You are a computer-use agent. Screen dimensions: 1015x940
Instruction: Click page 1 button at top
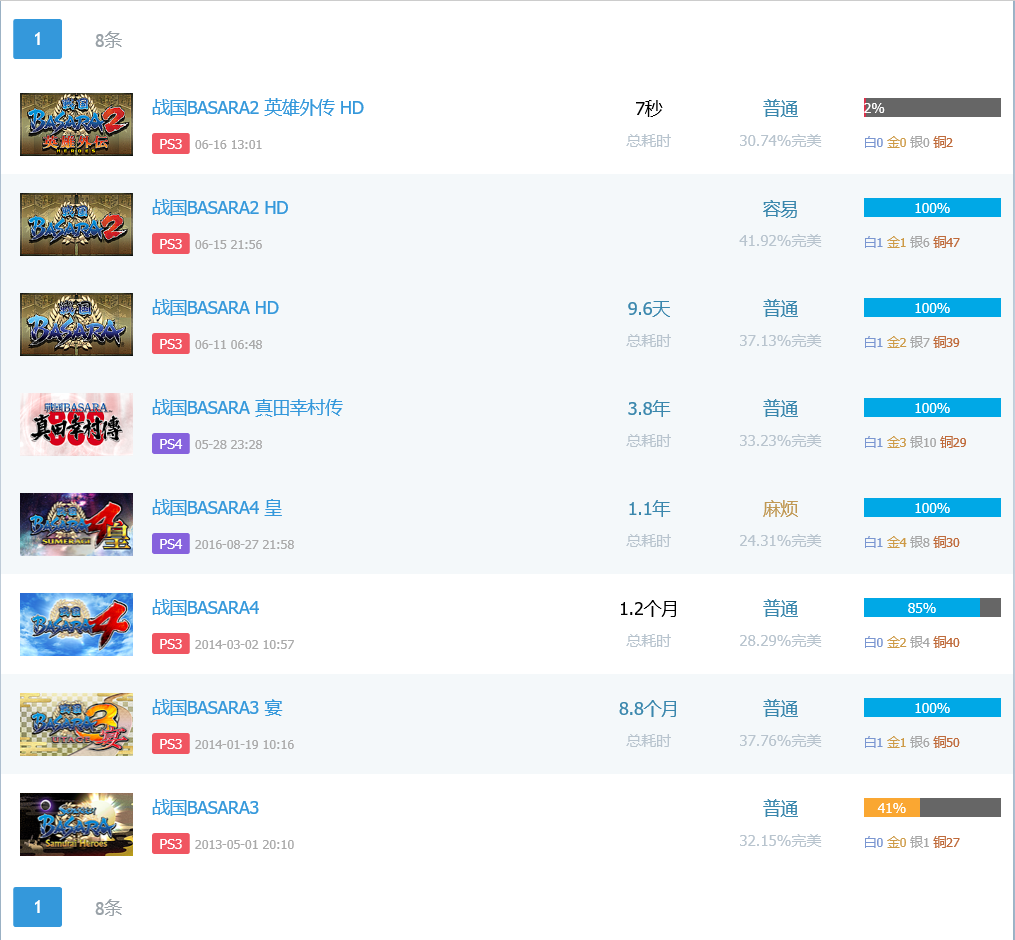38,39
